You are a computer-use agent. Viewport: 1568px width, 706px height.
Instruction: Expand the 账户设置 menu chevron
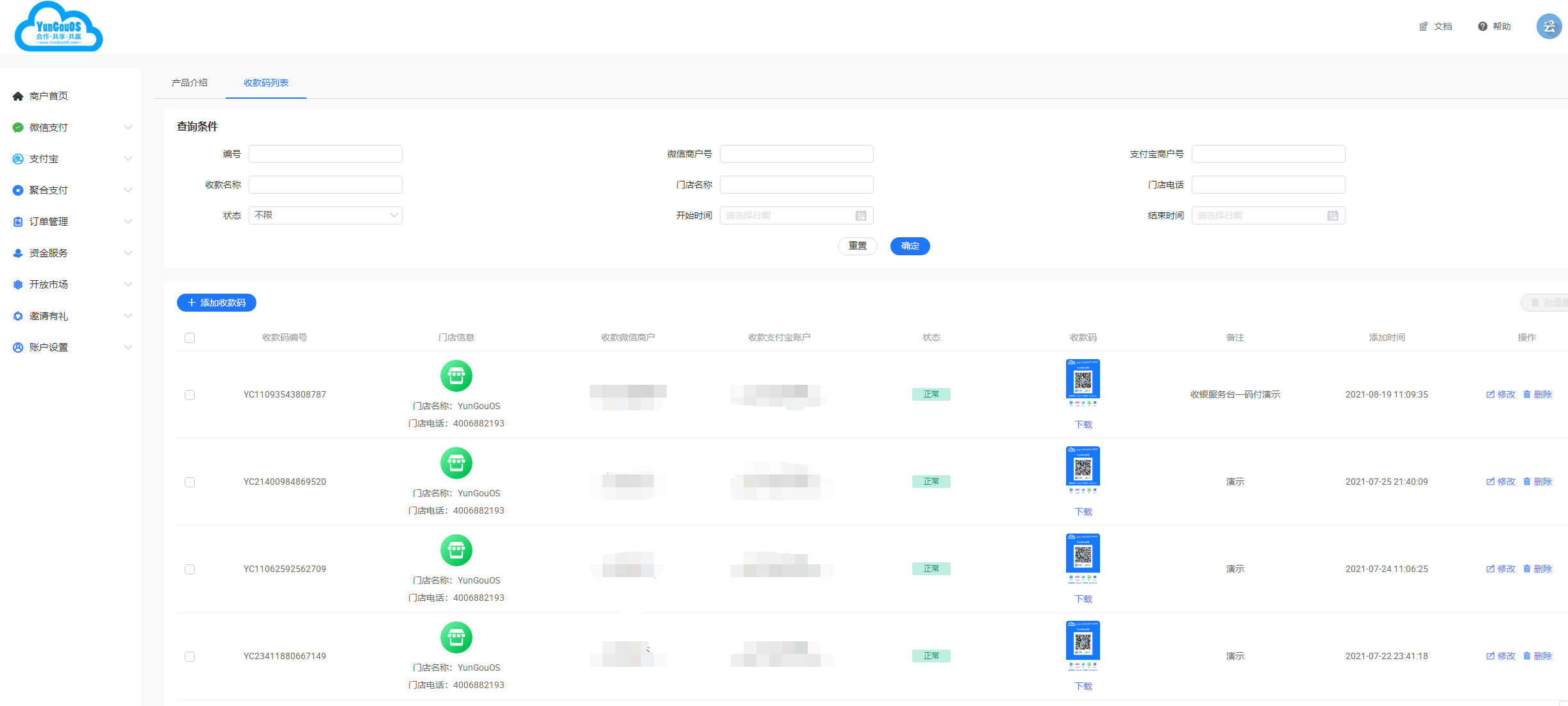coord(128,348)
